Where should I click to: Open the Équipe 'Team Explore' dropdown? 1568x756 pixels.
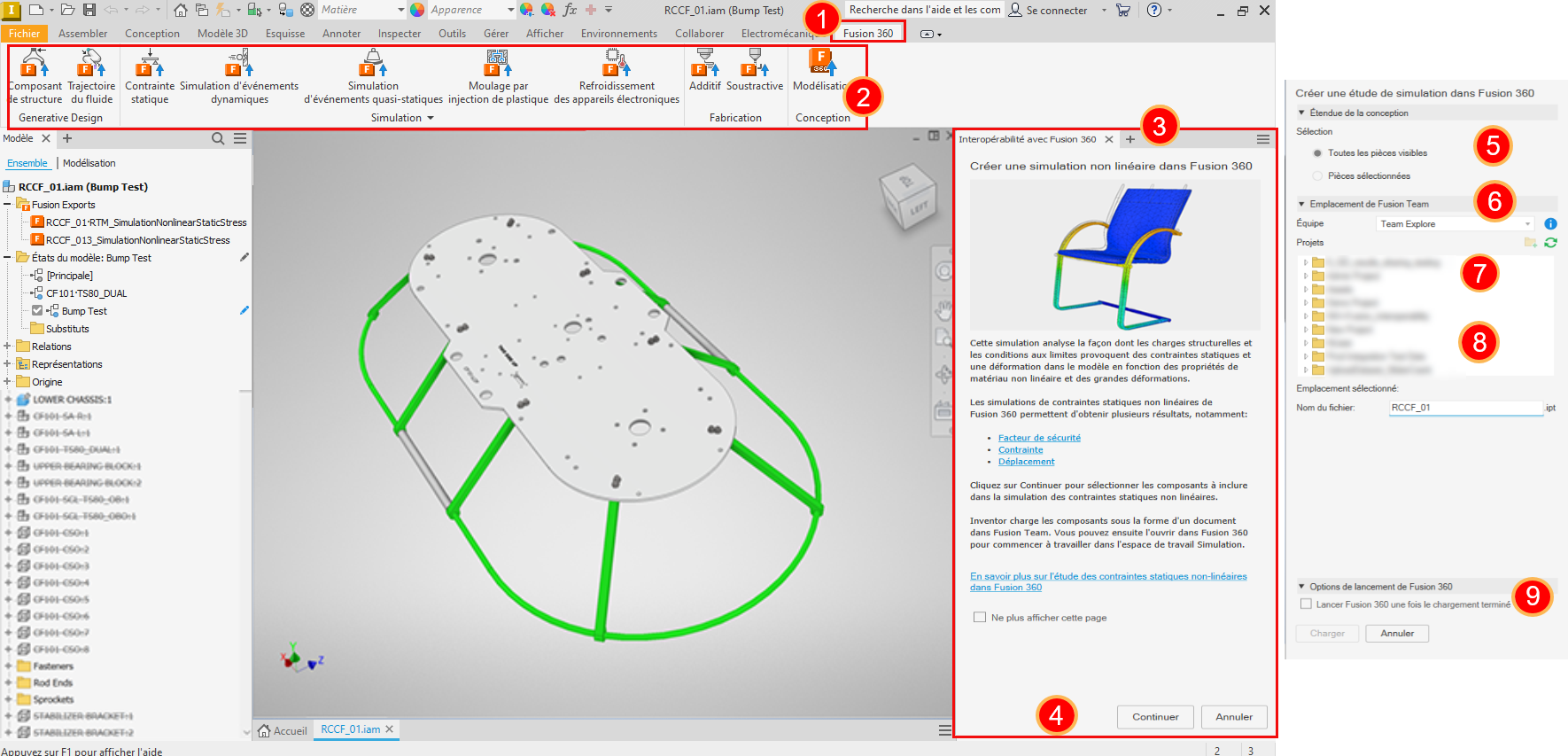click(1455, 224)
